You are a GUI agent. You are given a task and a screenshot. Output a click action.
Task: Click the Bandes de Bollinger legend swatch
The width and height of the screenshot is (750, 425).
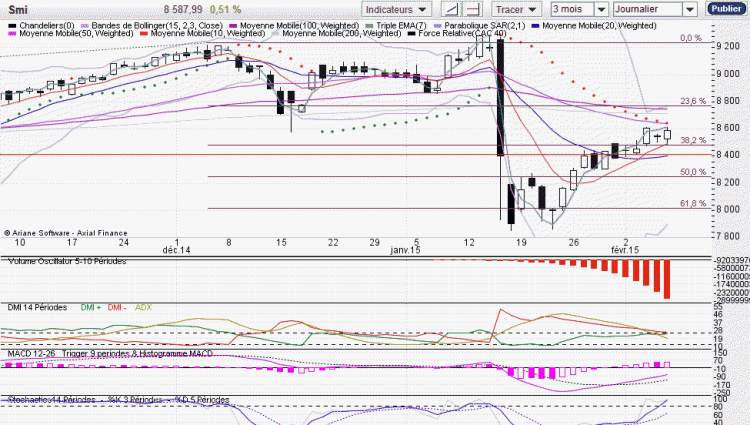pyautogui.click(x=85, y=26)
